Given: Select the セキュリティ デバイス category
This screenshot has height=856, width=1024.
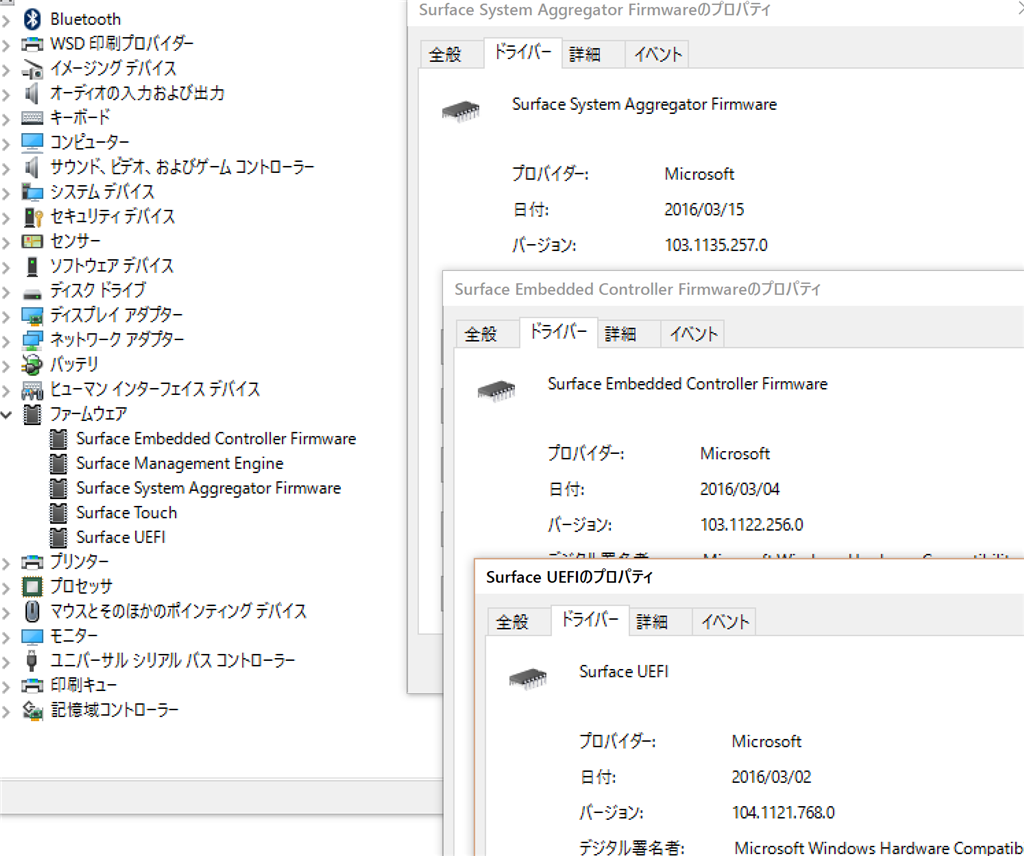Looking at the screenshot, I should pos(113,217).
